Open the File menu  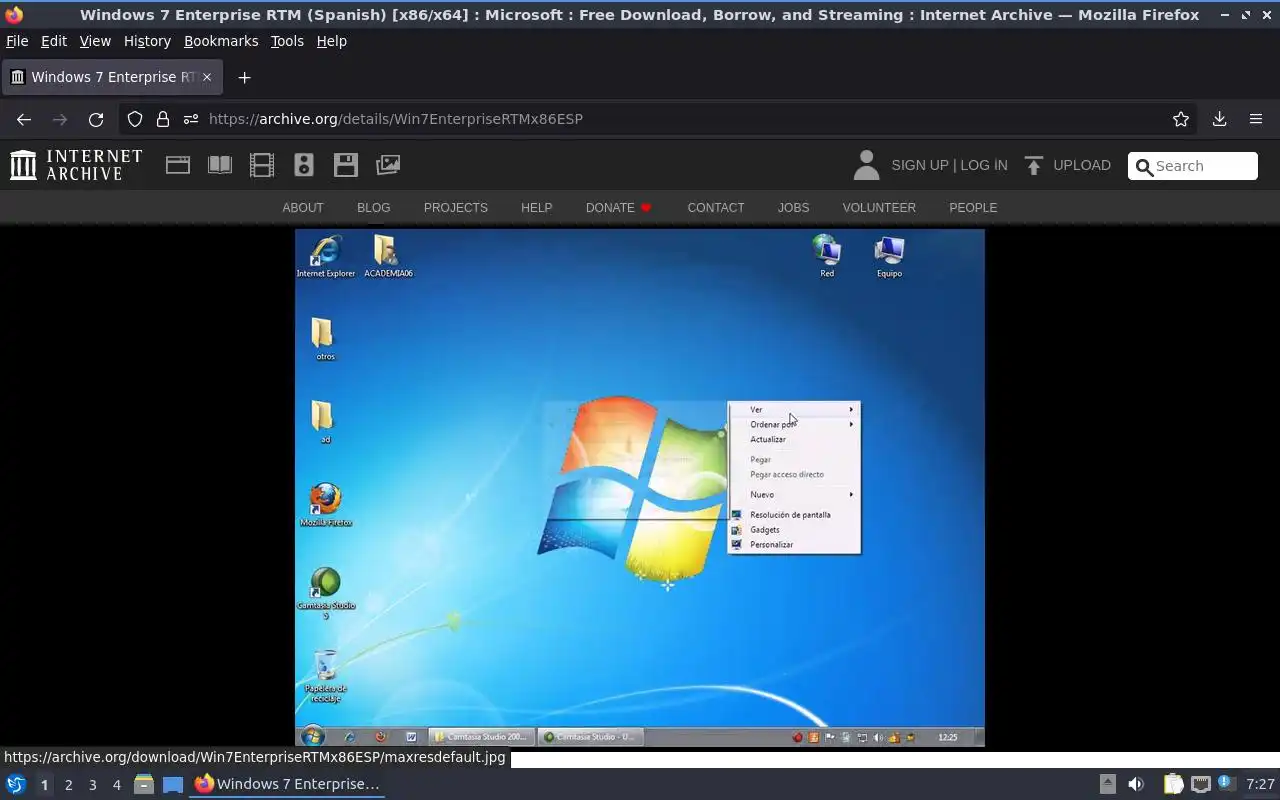[17, 41]
